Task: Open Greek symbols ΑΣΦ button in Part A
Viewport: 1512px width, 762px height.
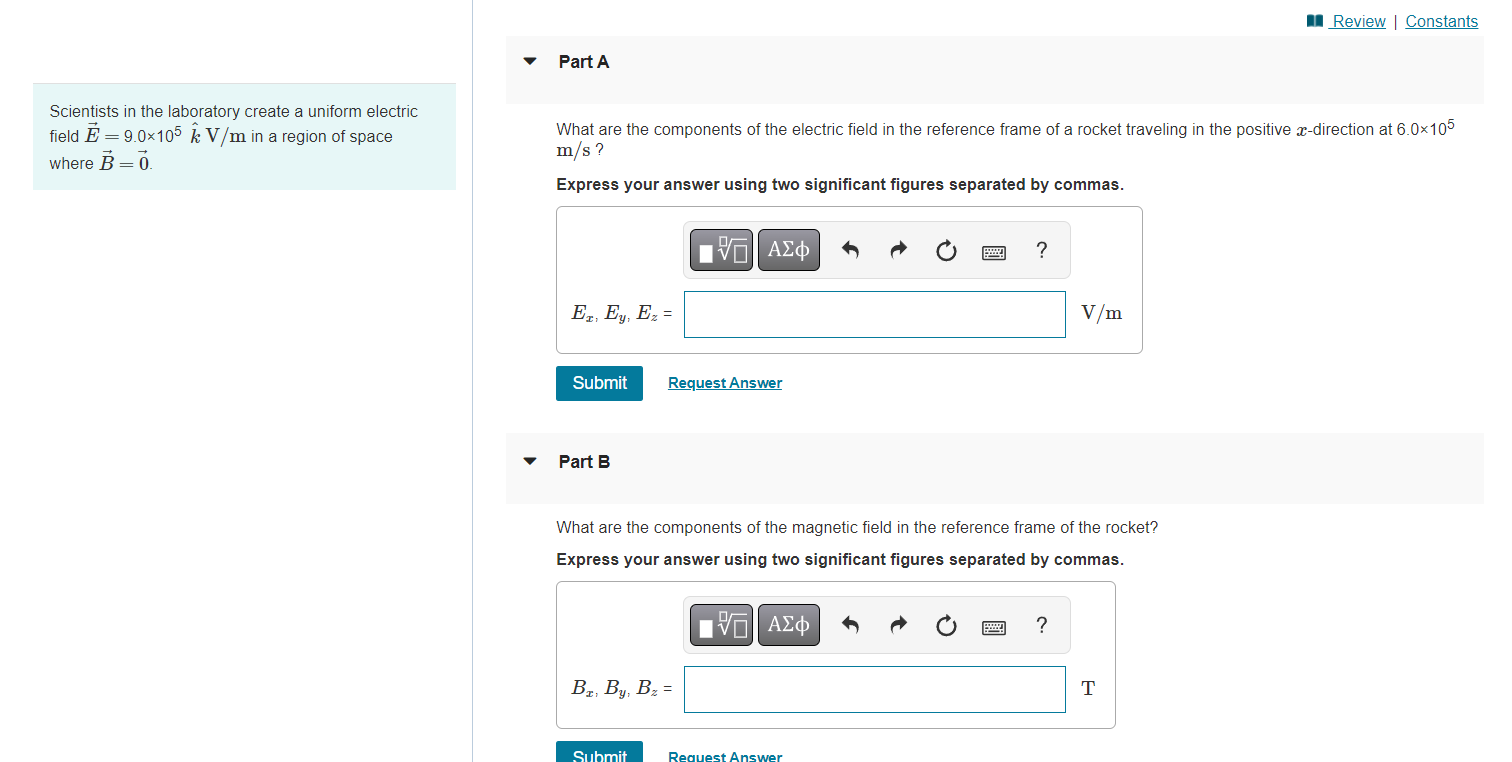Action: click(789, 250)
